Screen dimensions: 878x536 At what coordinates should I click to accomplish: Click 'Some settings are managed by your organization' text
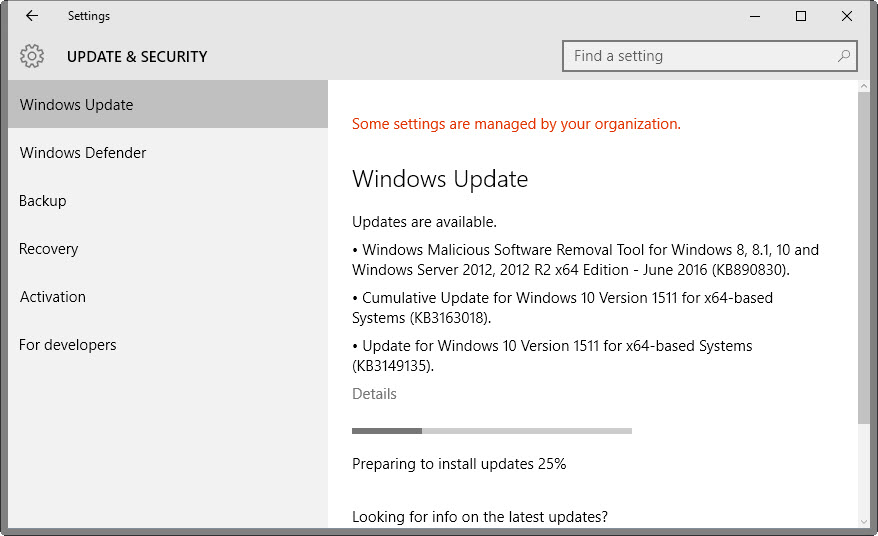[x=516, y=124]
